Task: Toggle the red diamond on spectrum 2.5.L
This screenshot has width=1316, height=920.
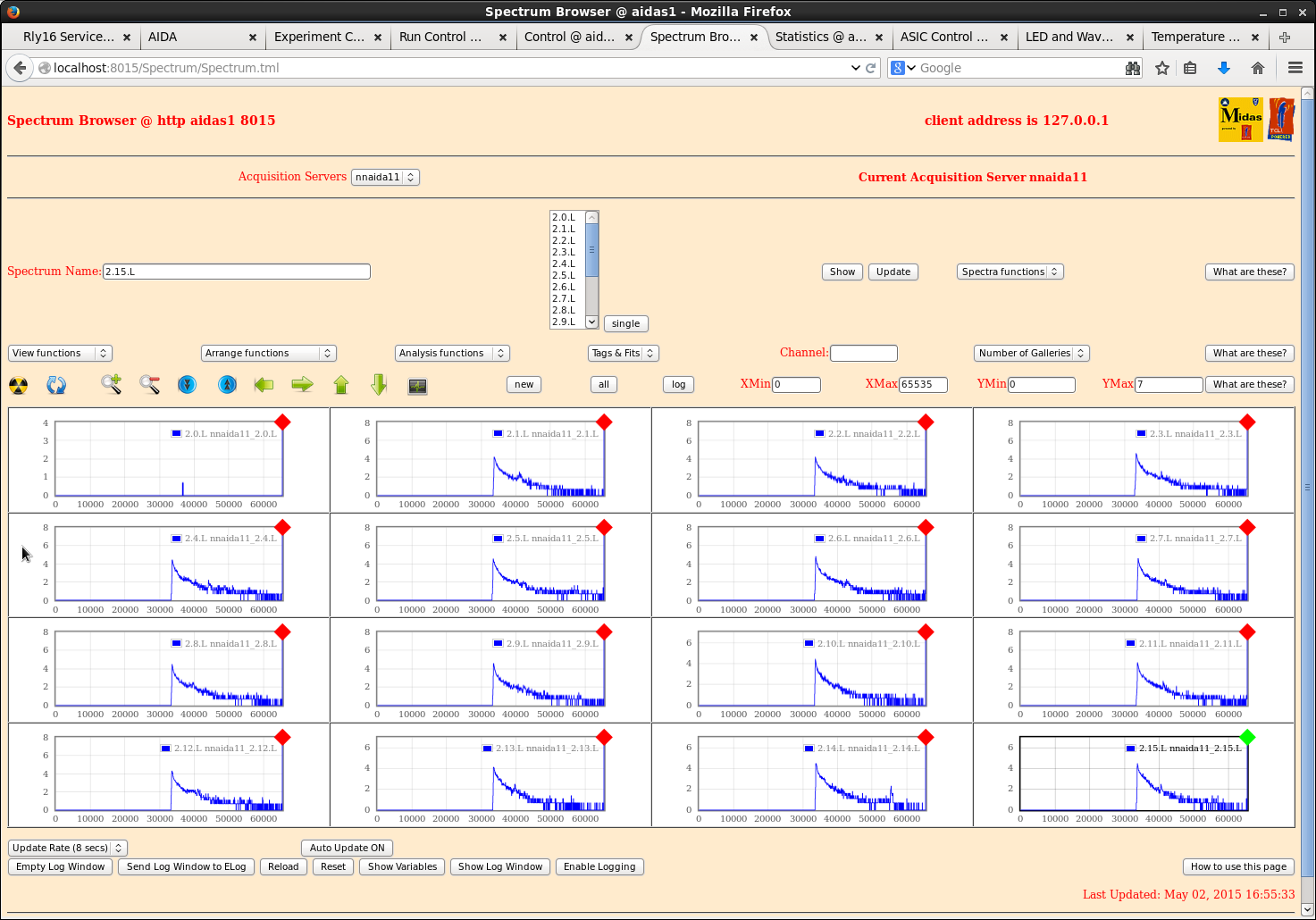Action: tap(604, 527)
